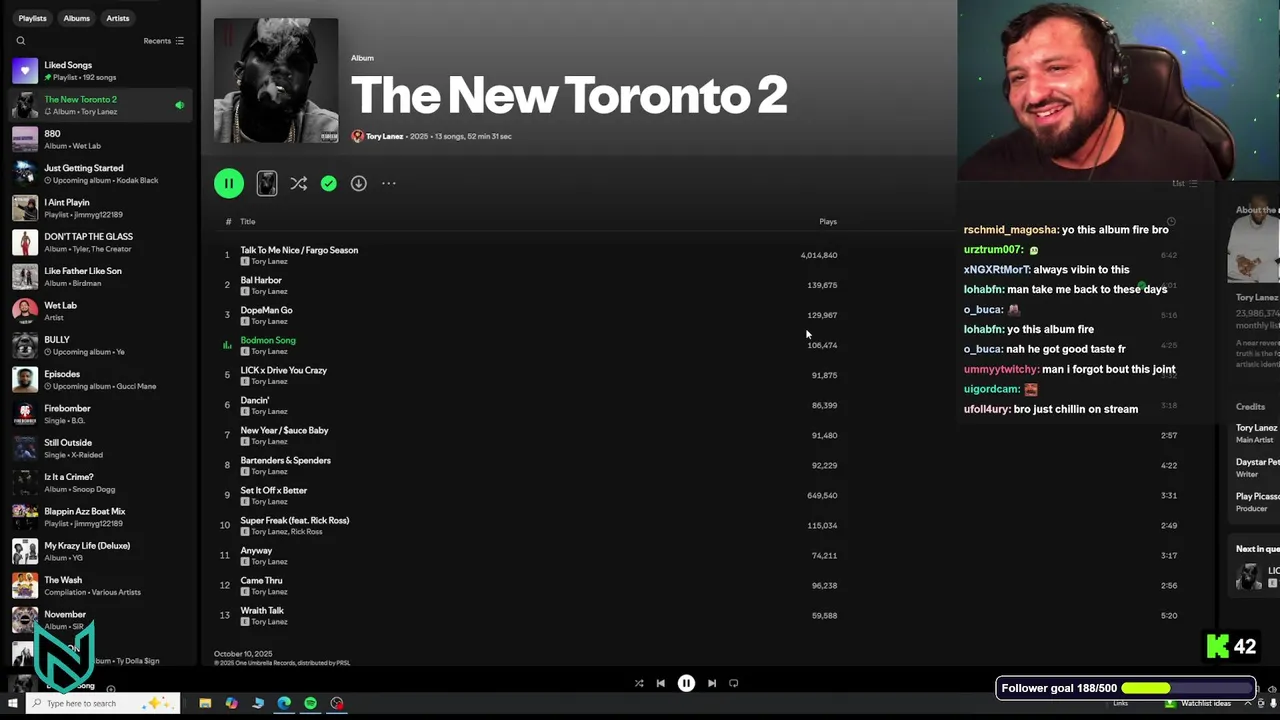Open the I Aint Playin playlist
The width and height of the screenshot is (1280, 720).
(100, 208)
